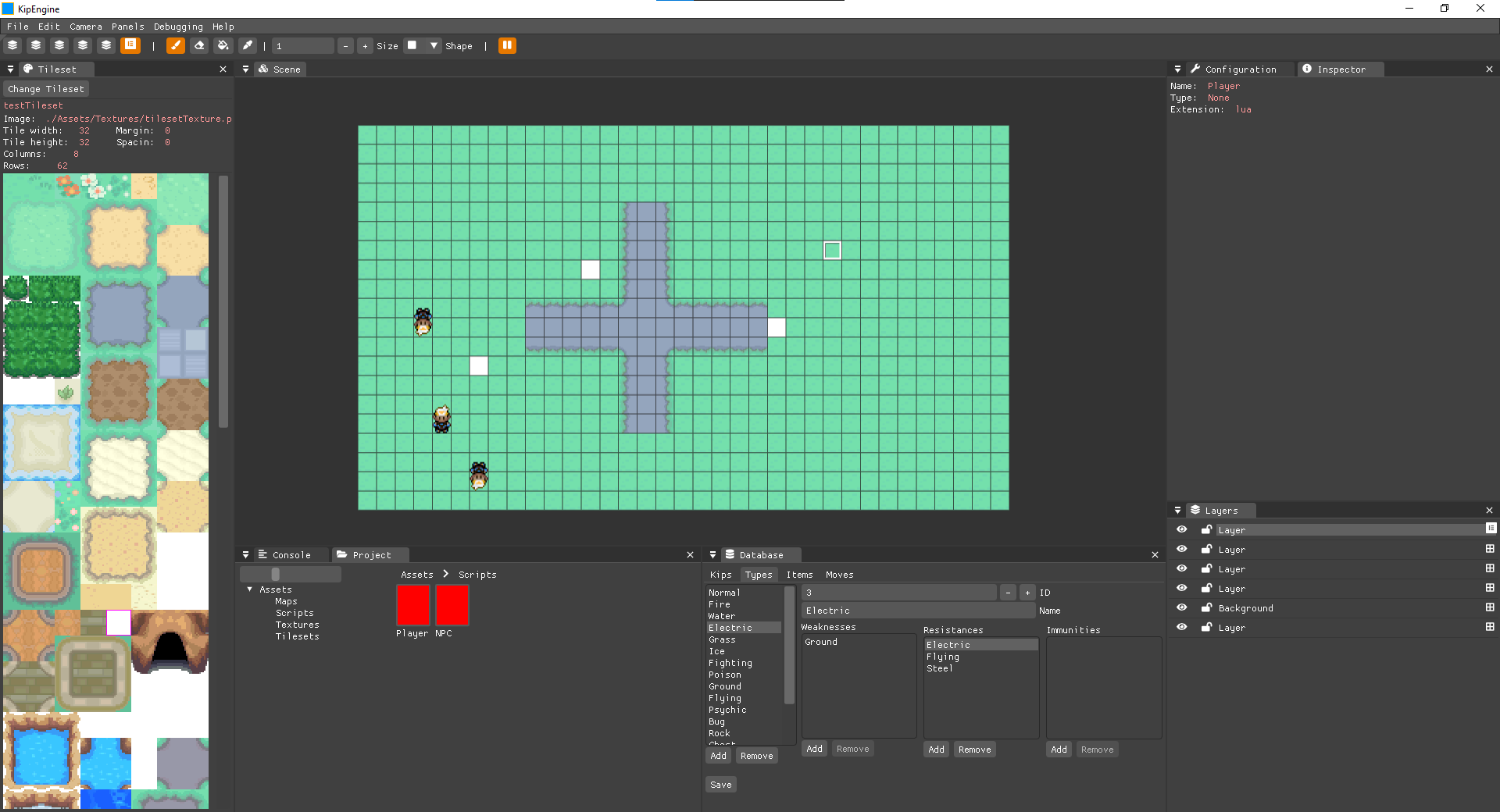Viewport: 1500px width, 812px height.
Task: Open the Layers panel options arrow
Action: 1177,511
